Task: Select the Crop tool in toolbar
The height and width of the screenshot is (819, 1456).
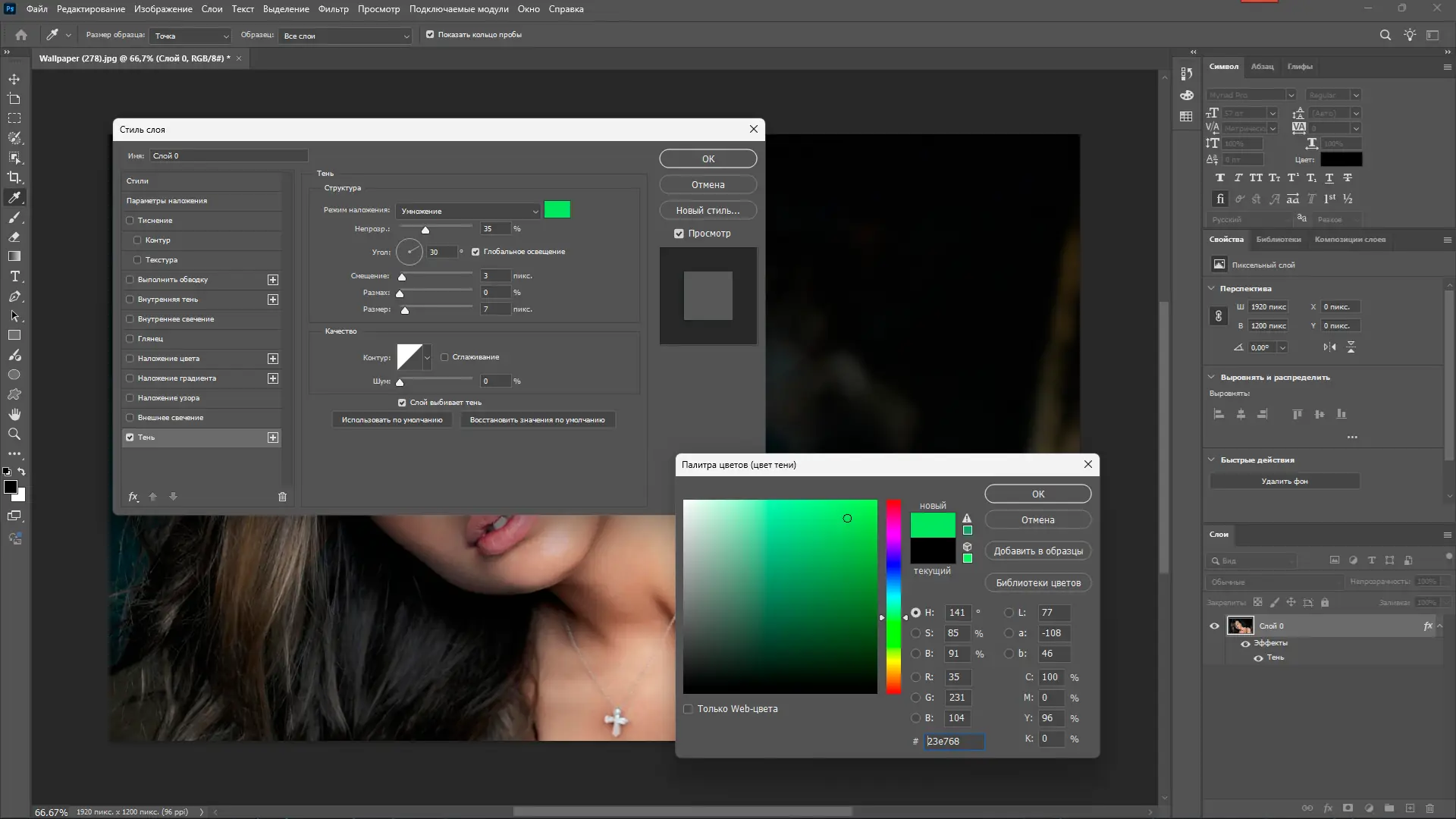Action: point(14,177)
